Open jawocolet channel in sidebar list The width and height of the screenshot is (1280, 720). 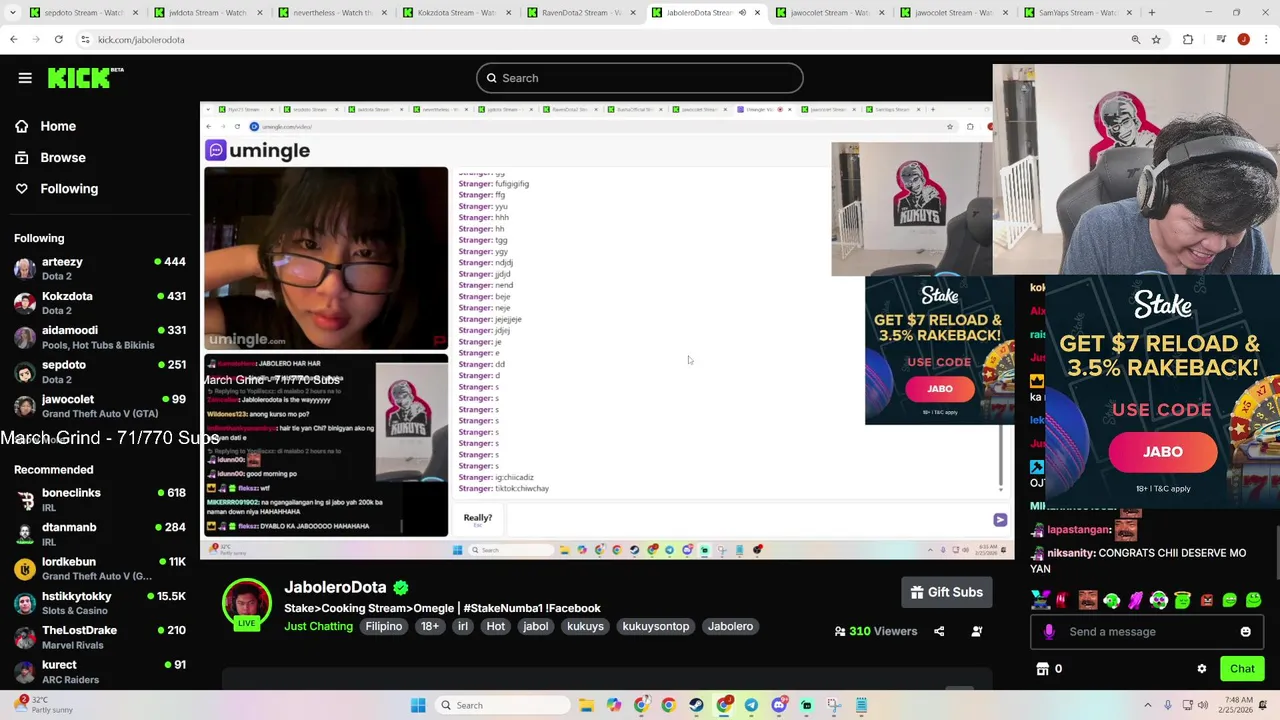[100, 406]
